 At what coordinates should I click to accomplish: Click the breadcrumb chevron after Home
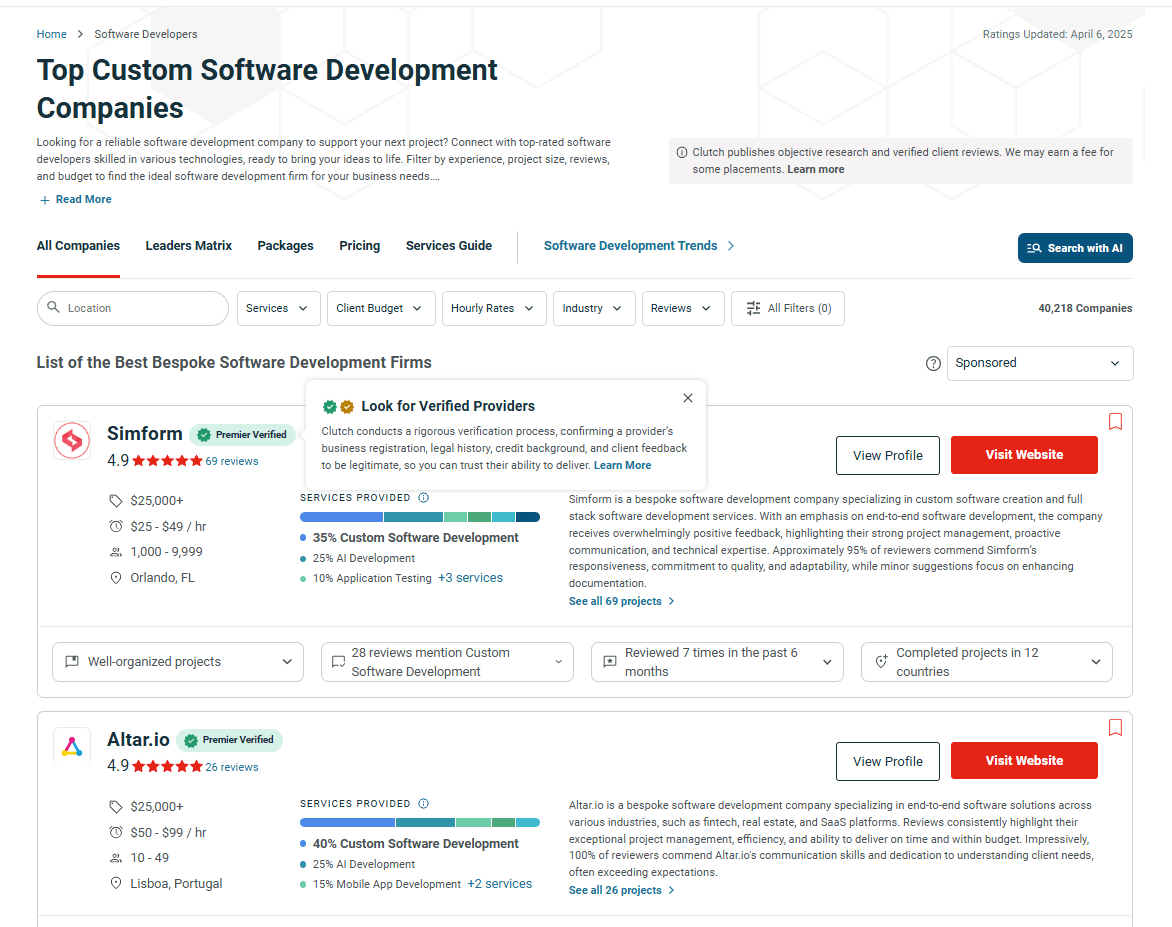(x=80, y=34)
